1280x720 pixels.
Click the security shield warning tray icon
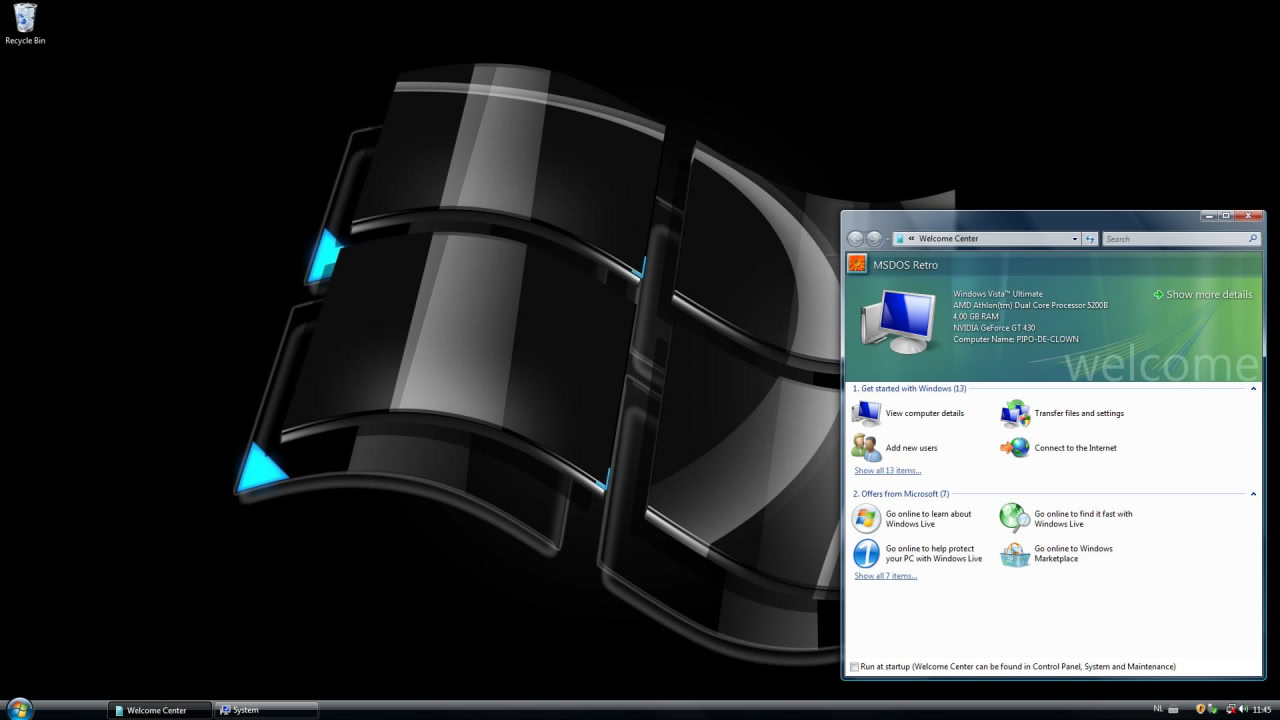[1200, 708]
